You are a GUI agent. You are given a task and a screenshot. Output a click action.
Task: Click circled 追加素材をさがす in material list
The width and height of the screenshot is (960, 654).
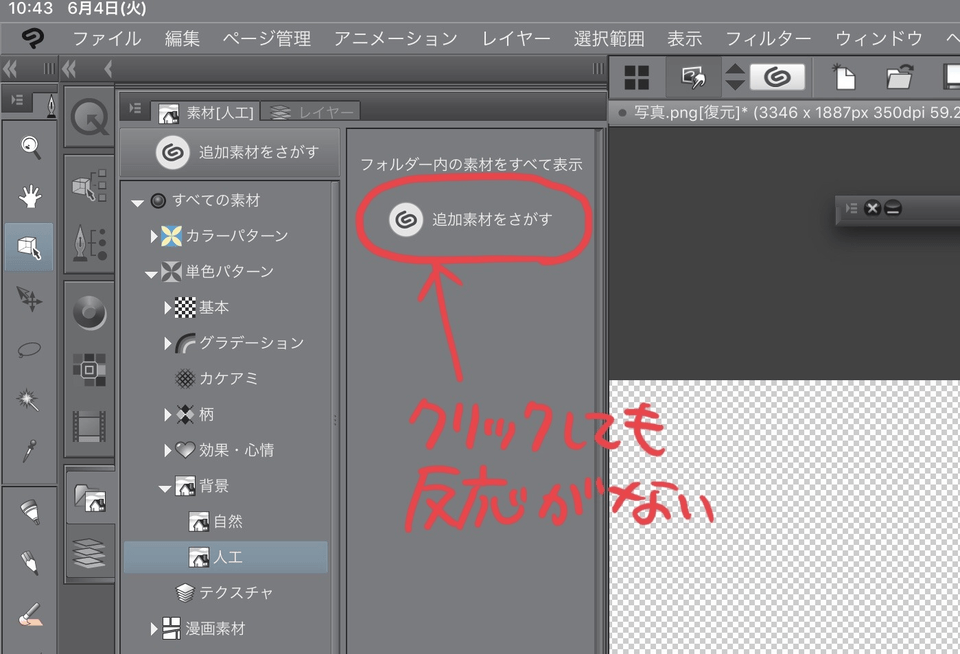[x=473, y=219]
